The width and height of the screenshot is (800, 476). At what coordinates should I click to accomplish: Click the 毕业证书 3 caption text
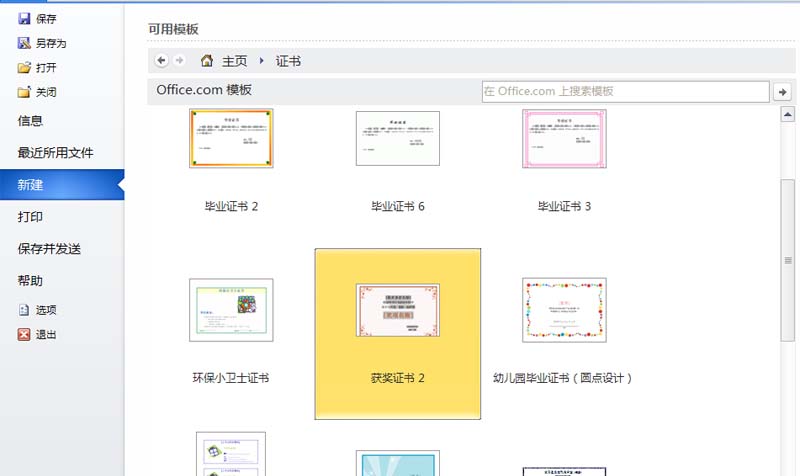tap(564, 207)
